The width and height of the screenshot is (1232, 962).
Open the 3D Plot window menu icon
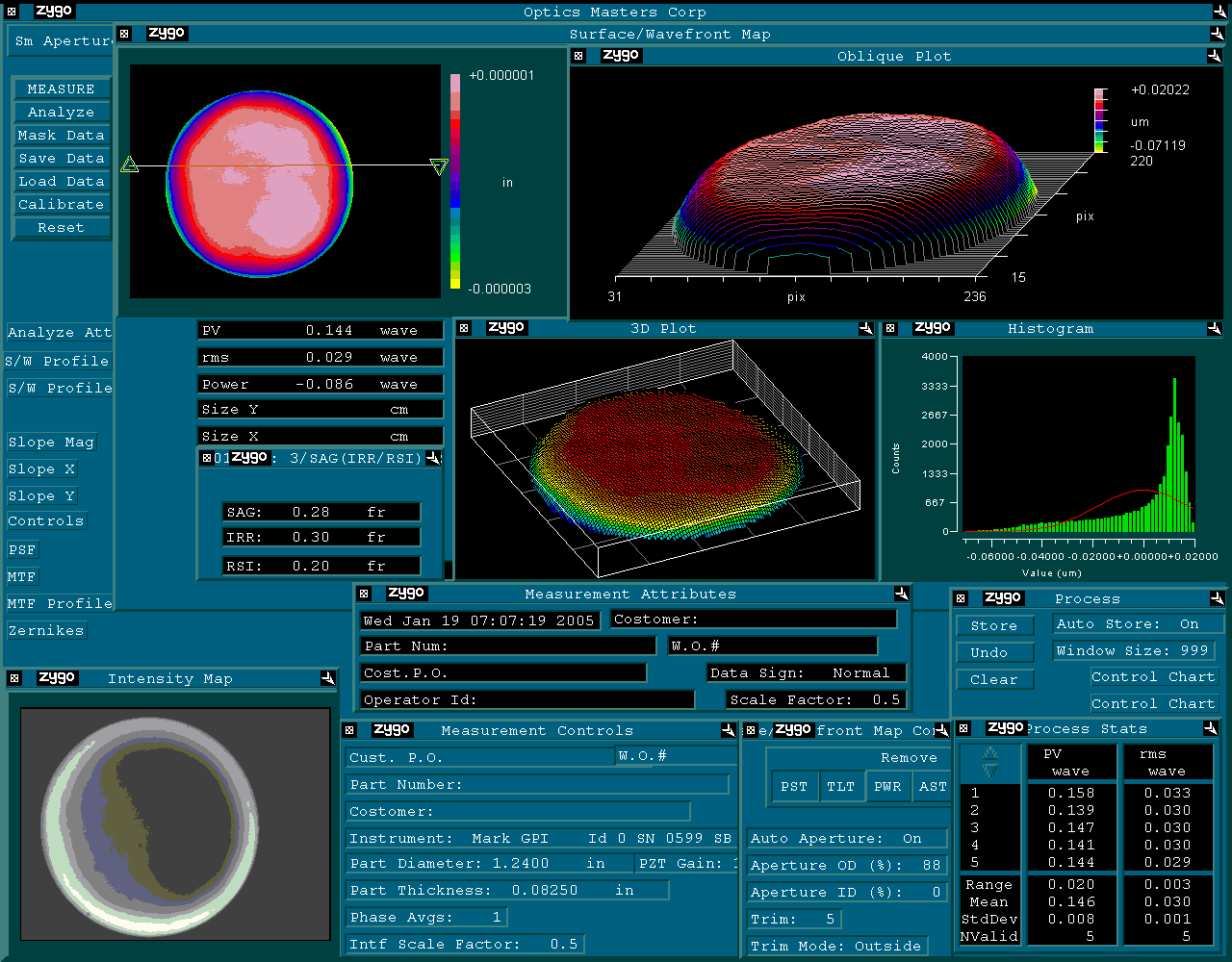point(463,328)
